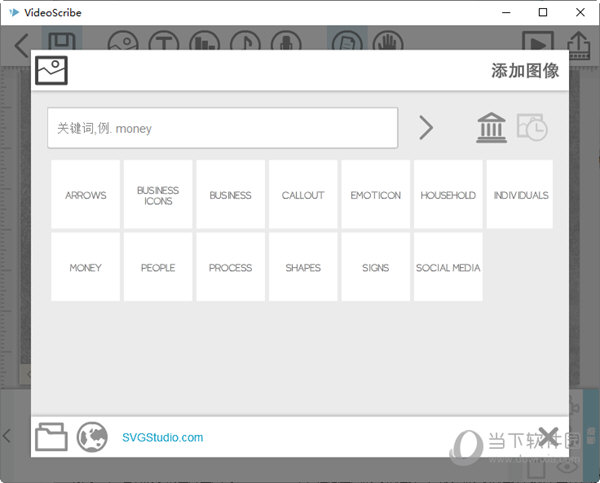Open the BUSINESS ICONS category
This screenshot has height=483, width=600.
158,195
